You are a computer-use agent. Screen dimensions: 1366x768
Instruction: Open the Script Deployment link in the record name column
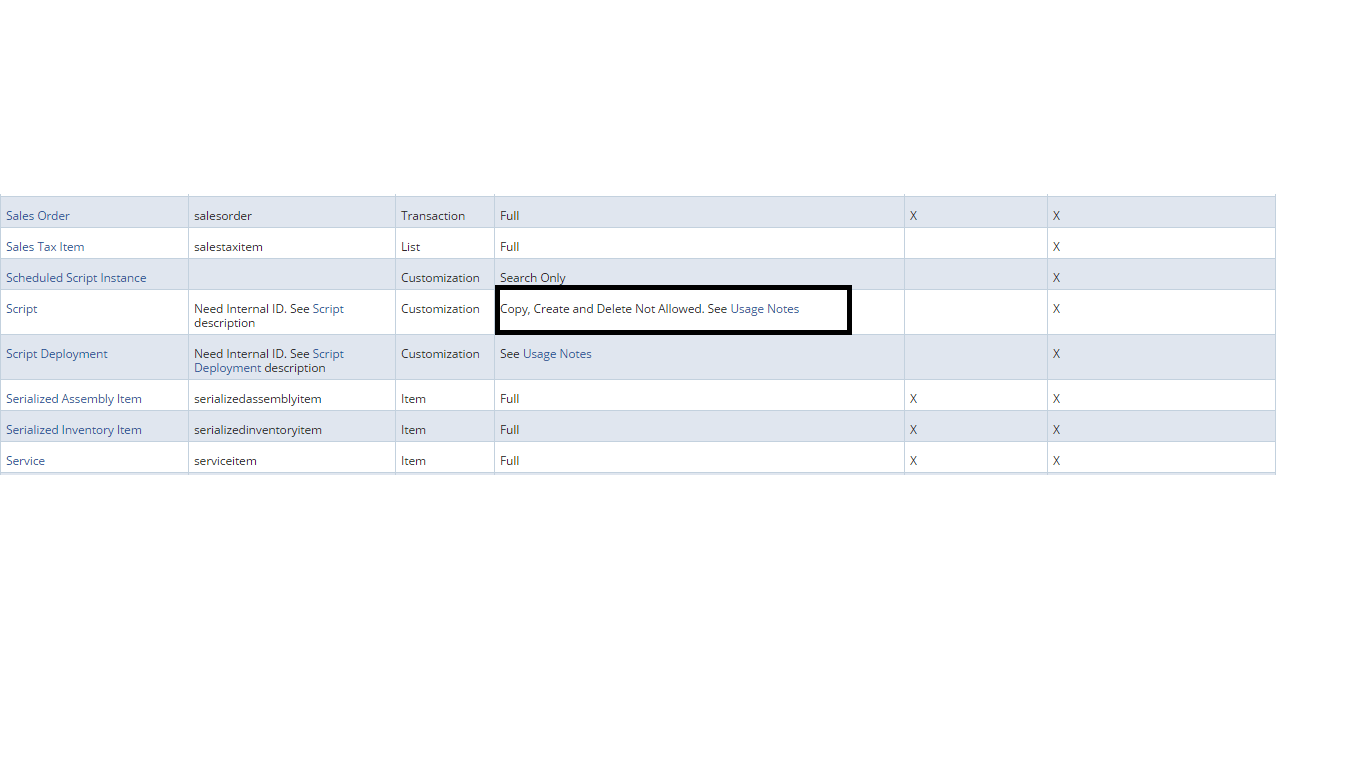[57, 354]
